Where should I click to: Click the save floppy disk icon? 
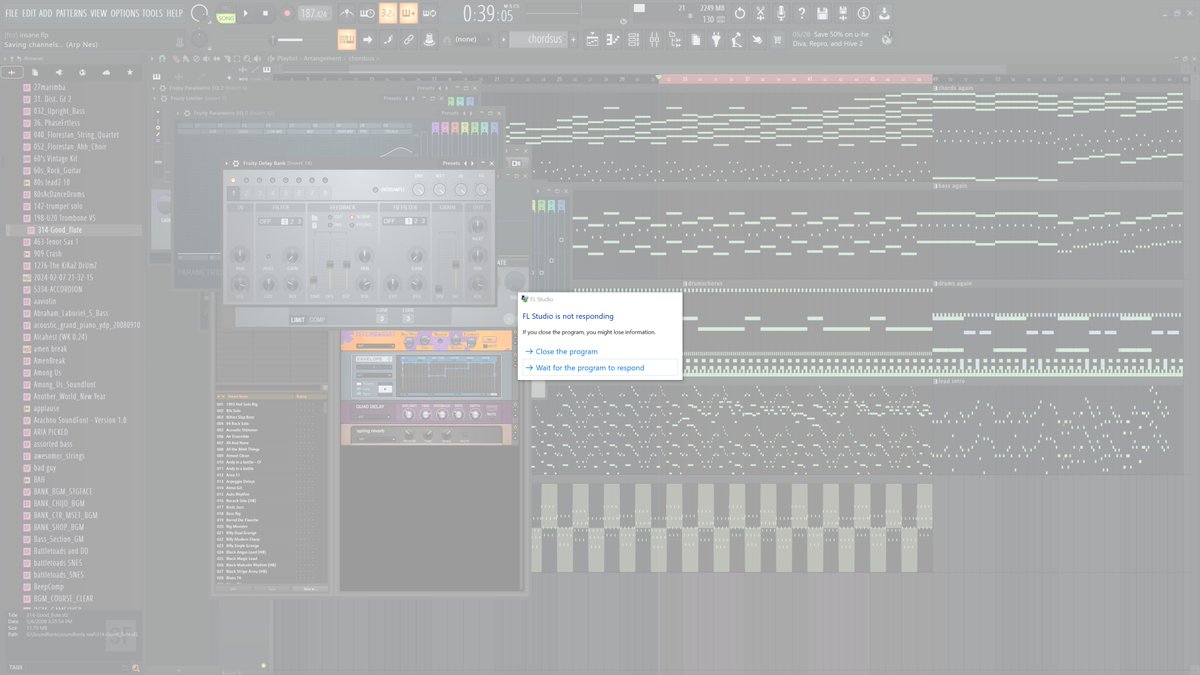[821, 13]
